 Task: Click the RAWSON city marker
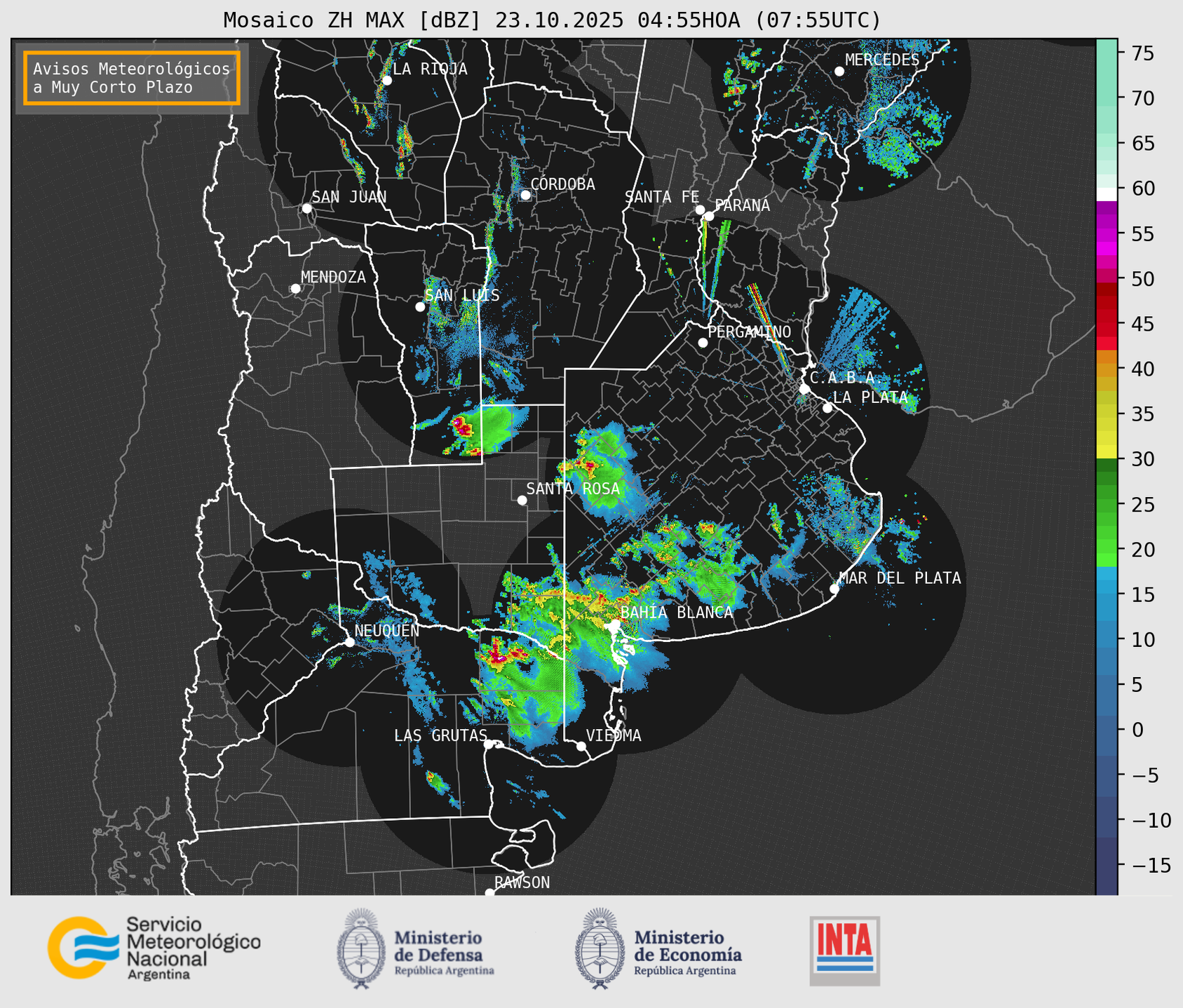point(489,892)
